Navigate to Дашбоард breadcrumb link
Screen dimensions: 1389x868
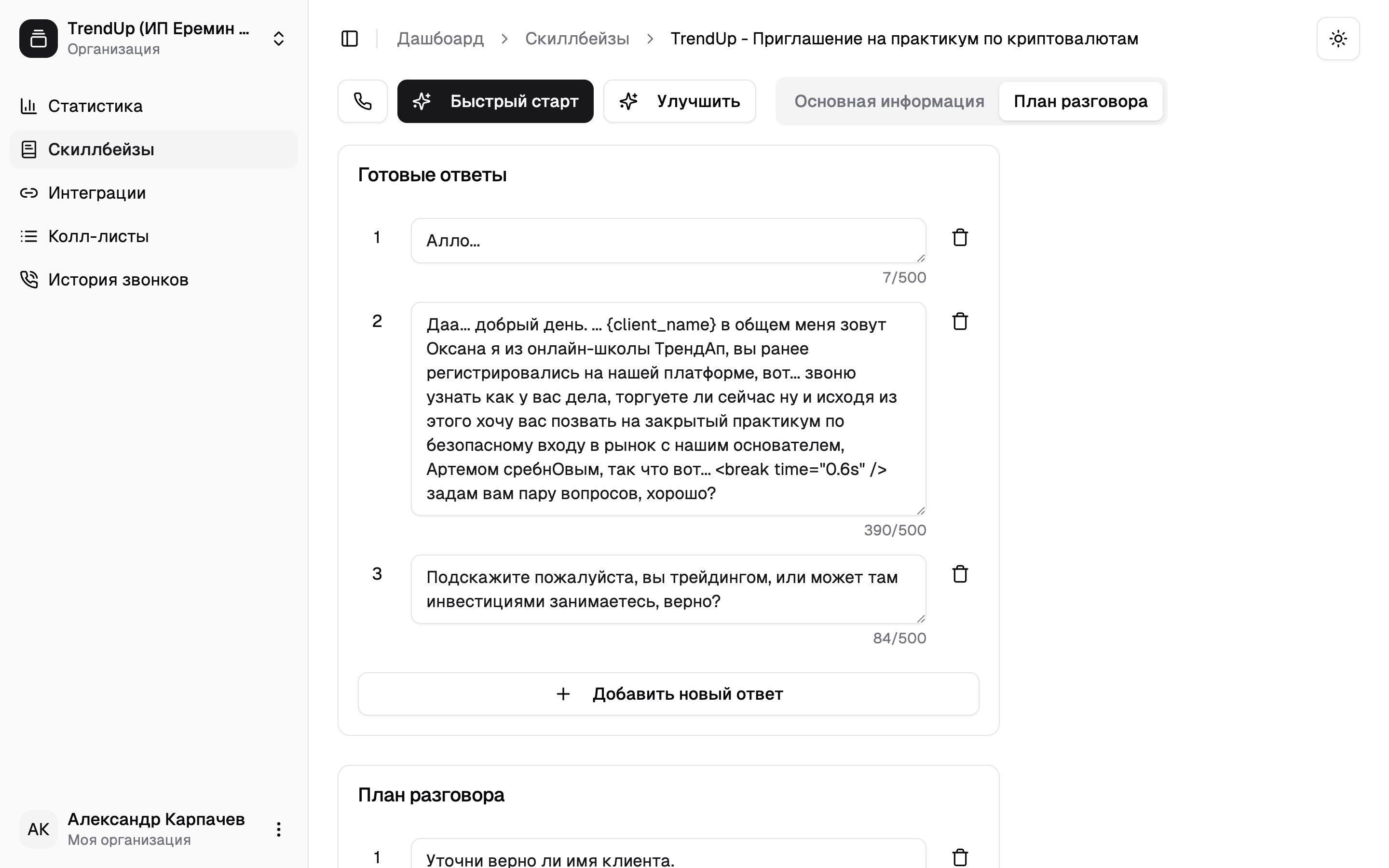coord(440,39)
